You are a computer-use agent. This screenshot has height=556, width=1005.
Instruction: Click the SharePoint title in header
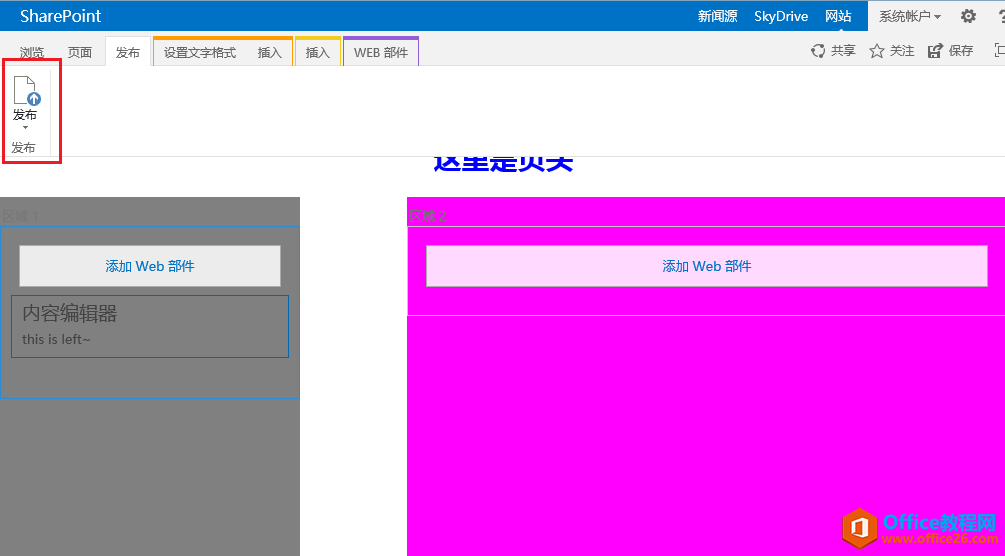tap(60, 16)
